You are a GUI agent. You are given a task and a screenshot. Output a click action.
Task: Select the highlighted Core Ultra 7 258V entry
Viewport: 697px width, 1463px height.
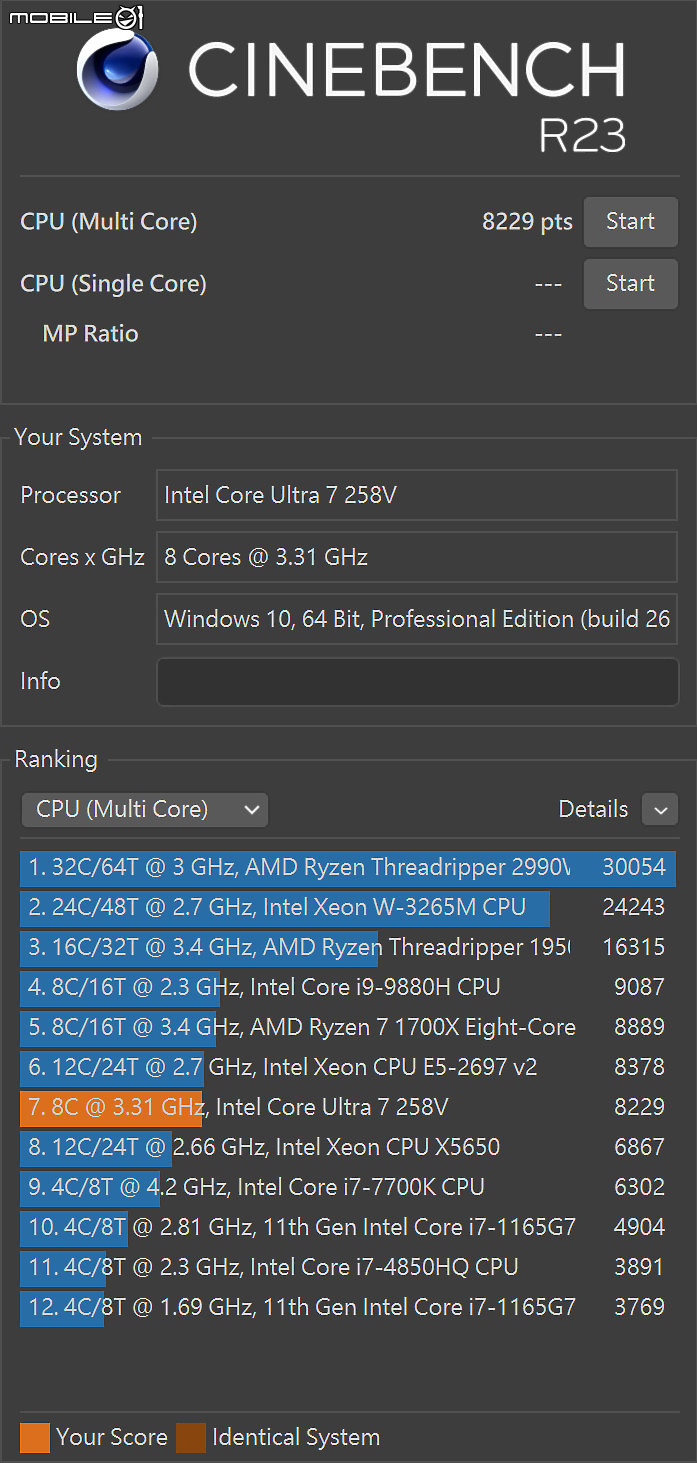(x=348, y=1107)
